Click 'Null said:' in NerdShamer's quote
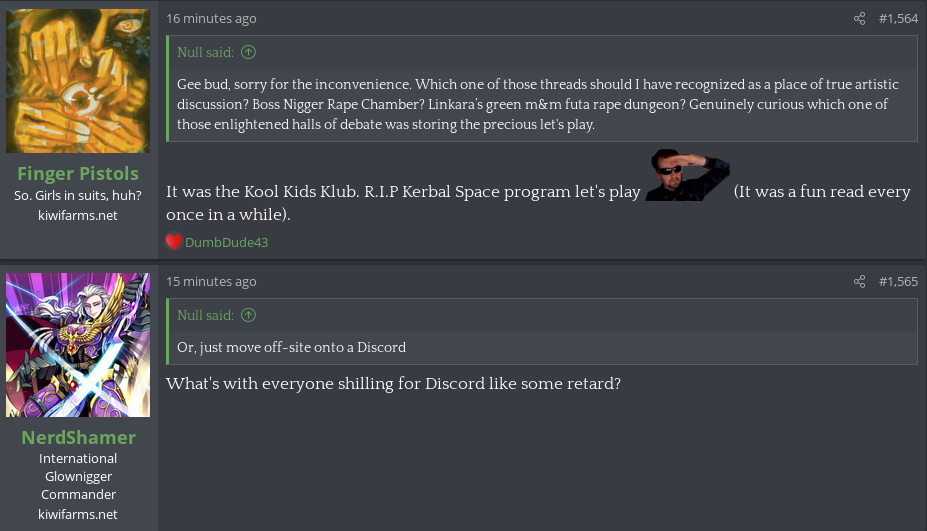This screenshot has height=531, width=927. click(x=205, y=315)
